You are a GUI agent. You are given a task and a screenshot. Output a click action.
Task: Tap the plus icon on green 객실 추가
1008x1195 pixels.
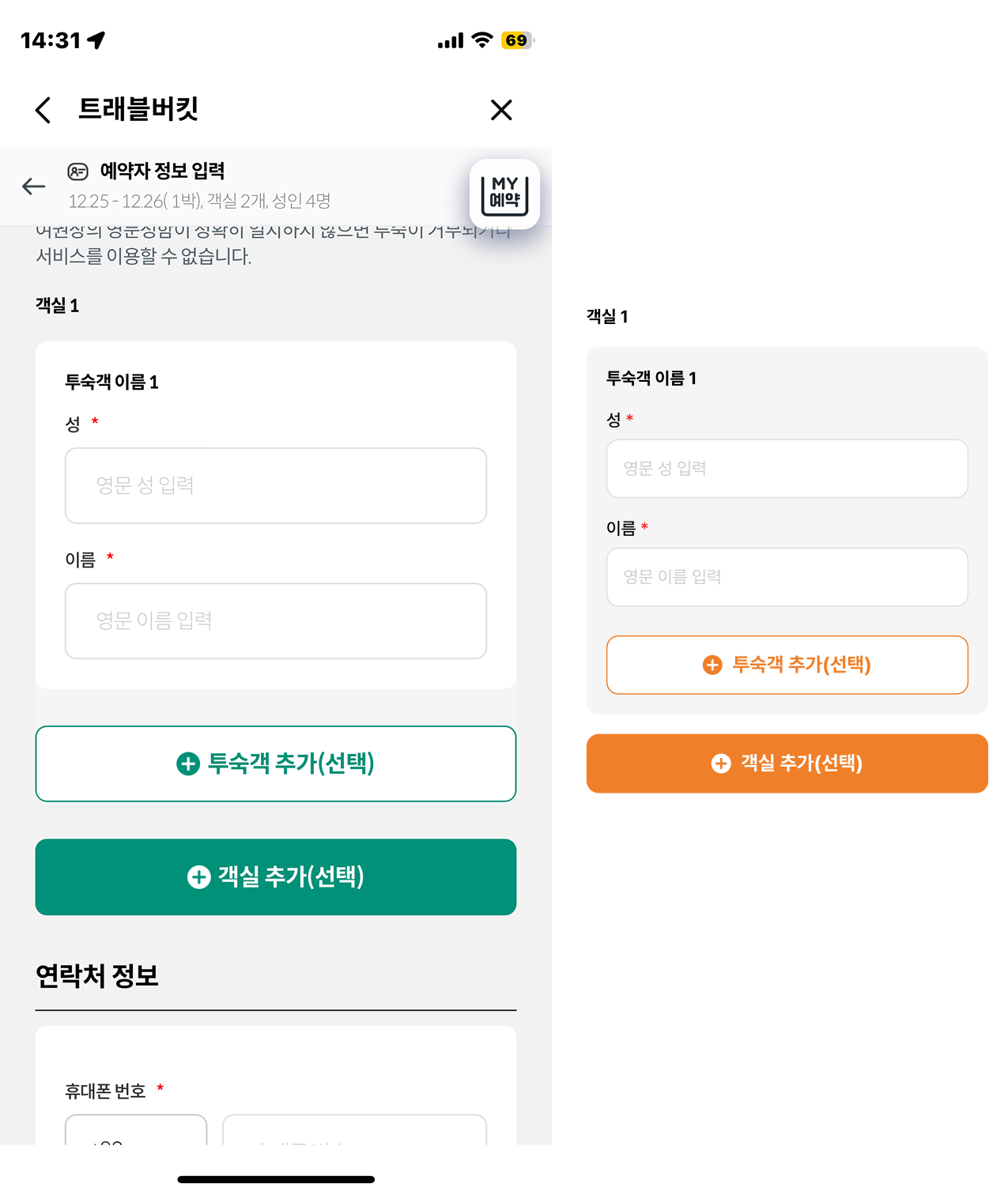[198, 877]
